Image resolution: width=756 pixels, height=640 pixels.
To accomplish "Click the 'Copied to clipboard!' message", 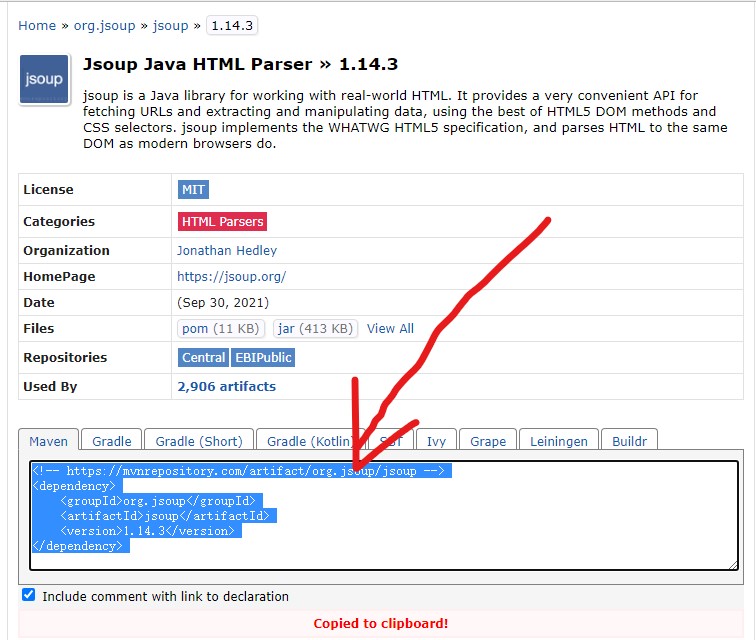I will tap(381, 623).
